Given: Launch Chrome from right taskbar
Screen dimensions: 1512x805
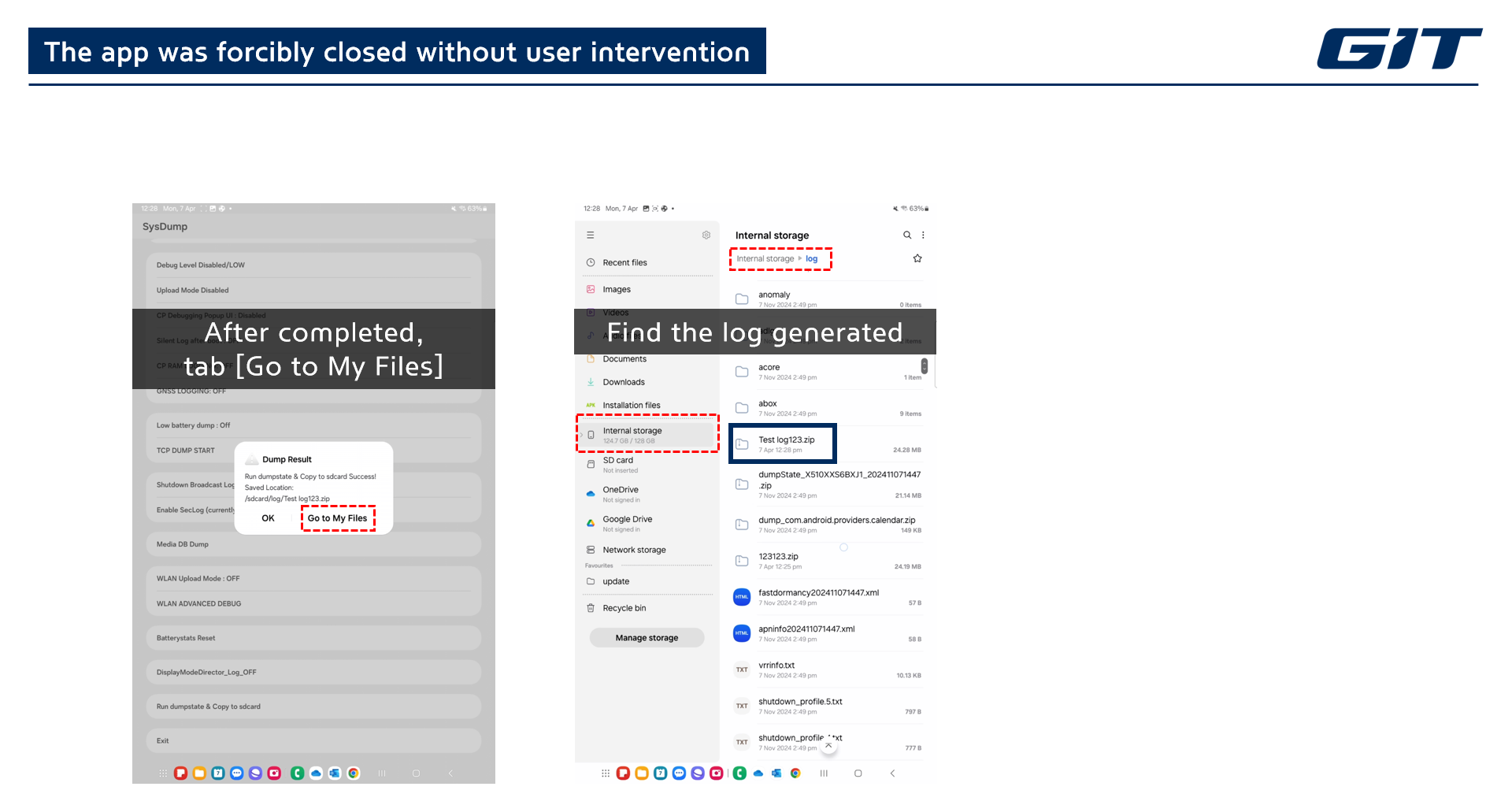Looking at the screenshot, I should (x=795, y=773).
